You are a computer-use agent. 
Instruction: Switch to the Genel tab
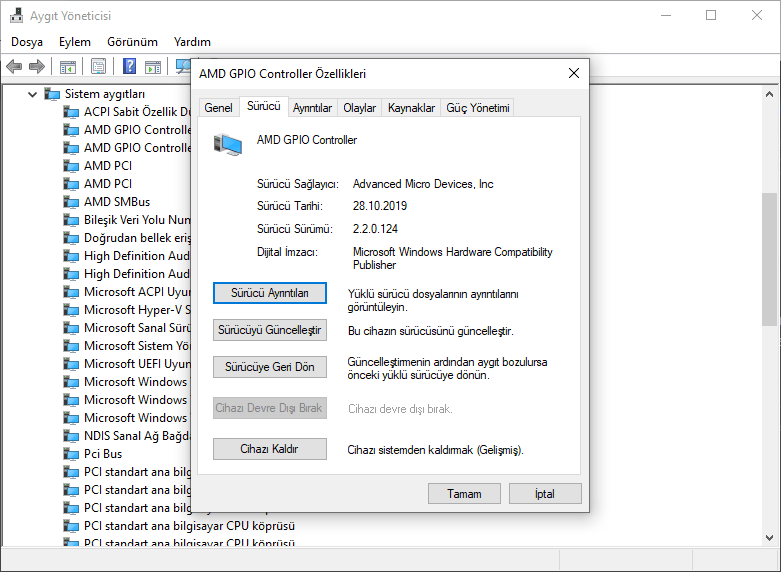point(218,108)
